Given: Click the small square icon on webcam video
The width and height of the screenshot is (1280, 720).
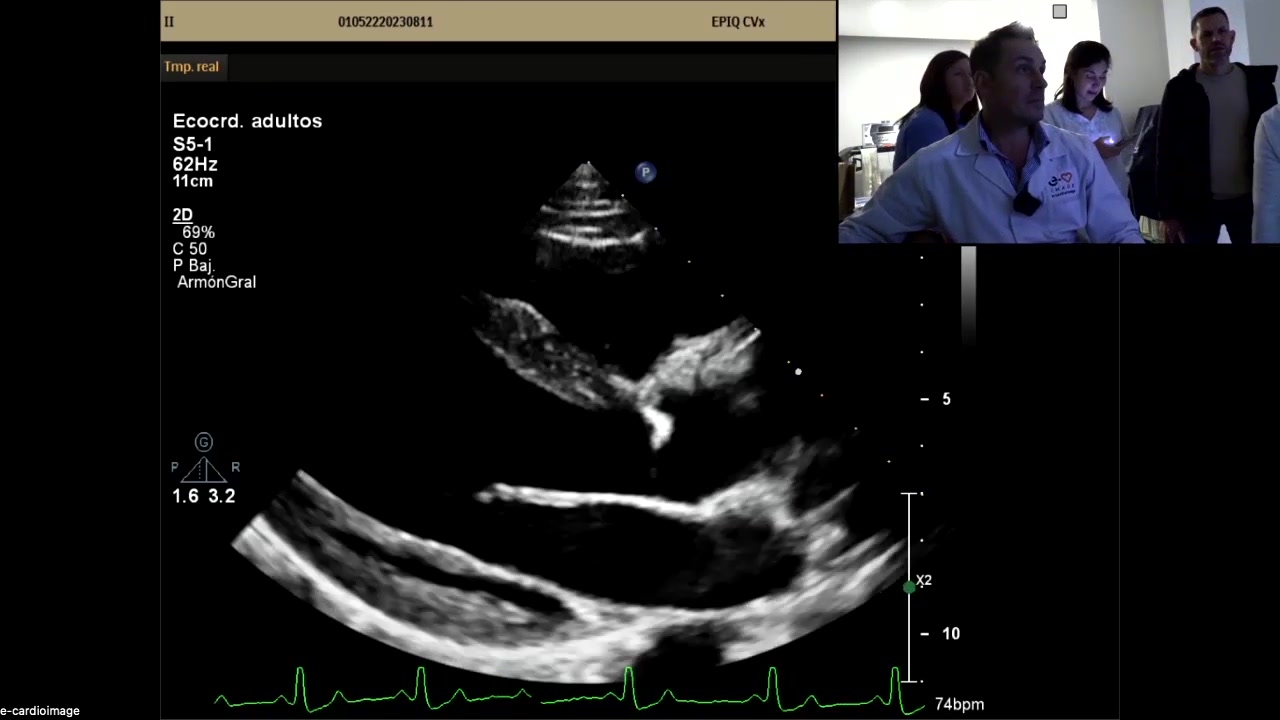Looking at the screenshot, I should pos(1059,11).
